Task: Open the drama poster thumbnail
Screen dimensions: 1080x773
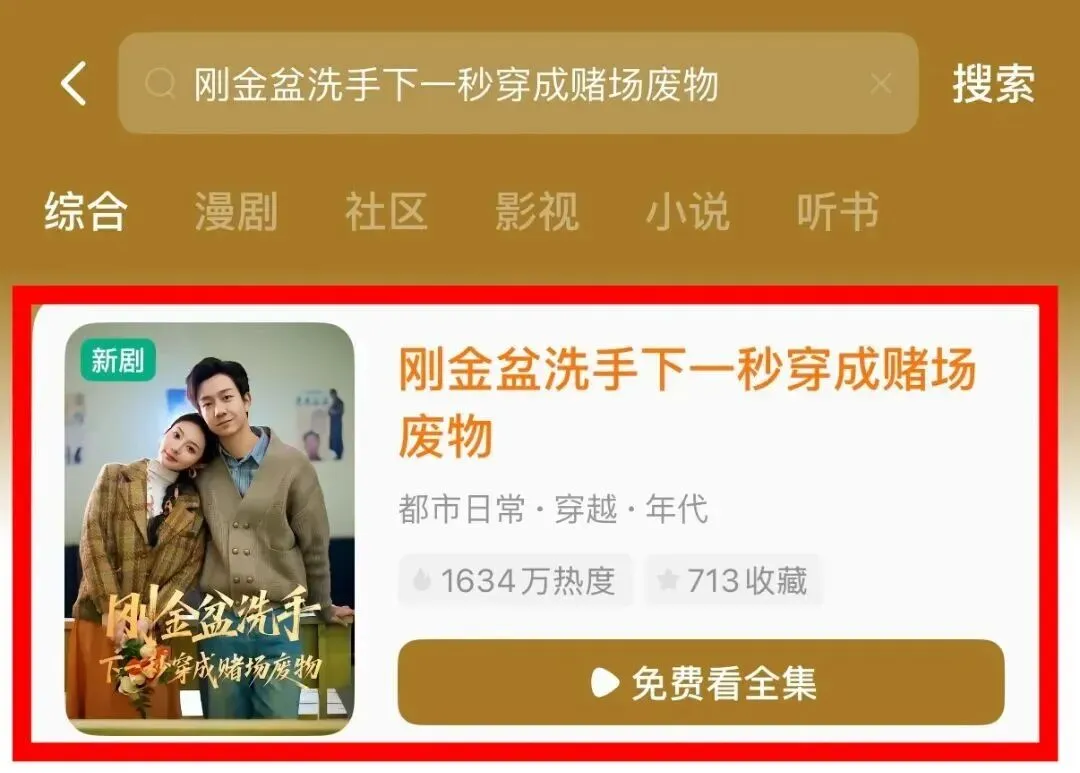Action: [209, 528]
